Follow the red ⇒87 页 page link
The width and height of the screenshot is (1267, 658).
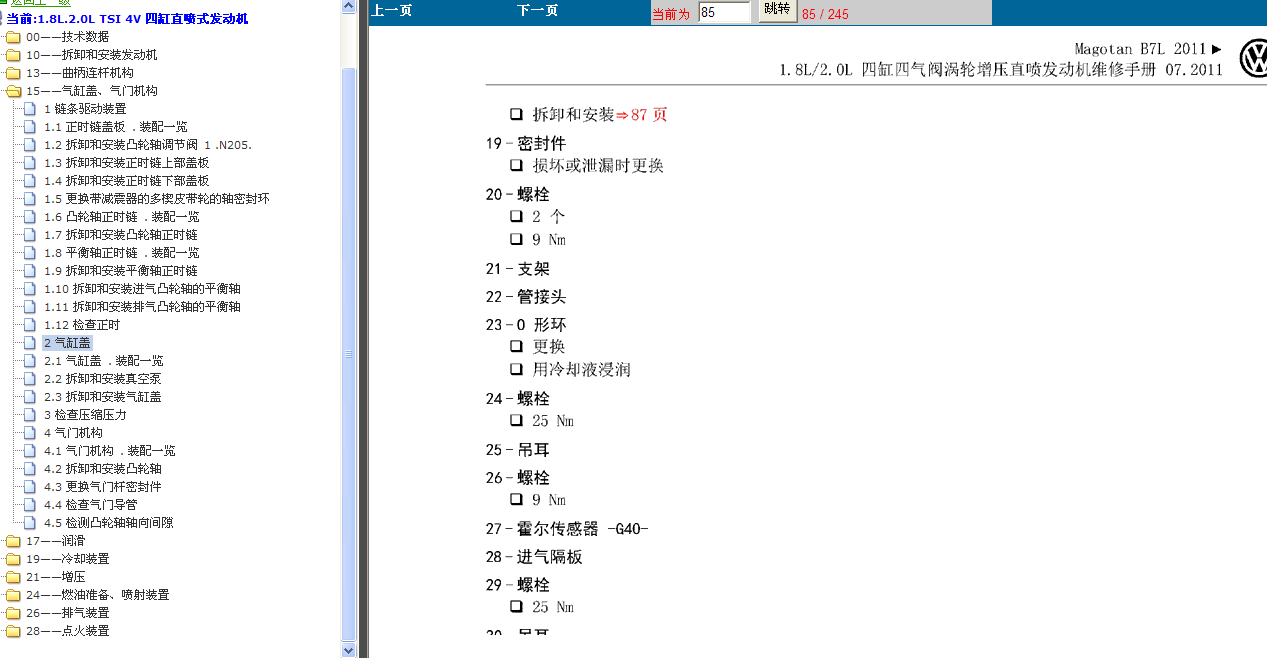(641, 115)
